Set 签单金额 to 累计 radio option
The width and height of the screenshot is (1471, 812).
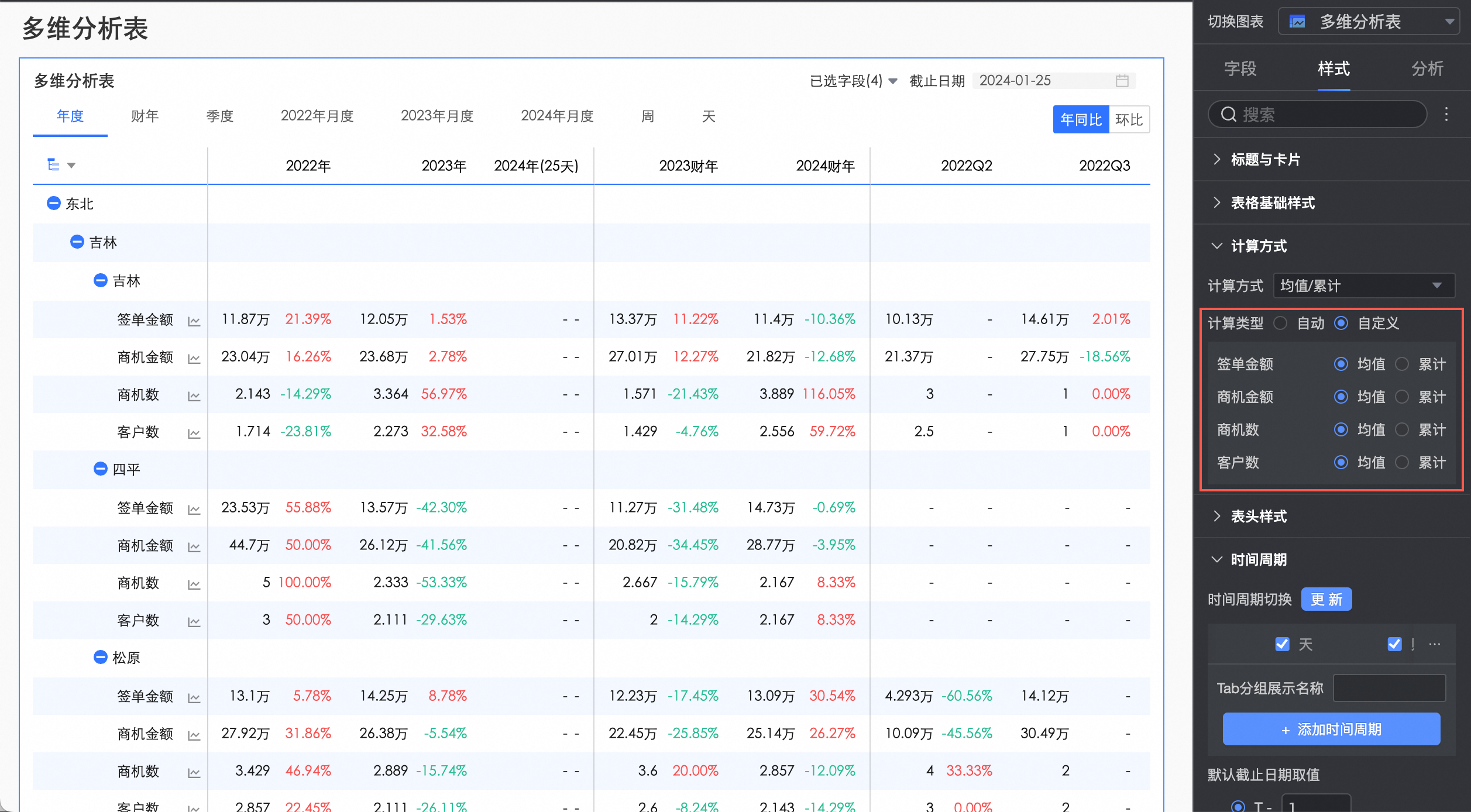coord(1402,364)
